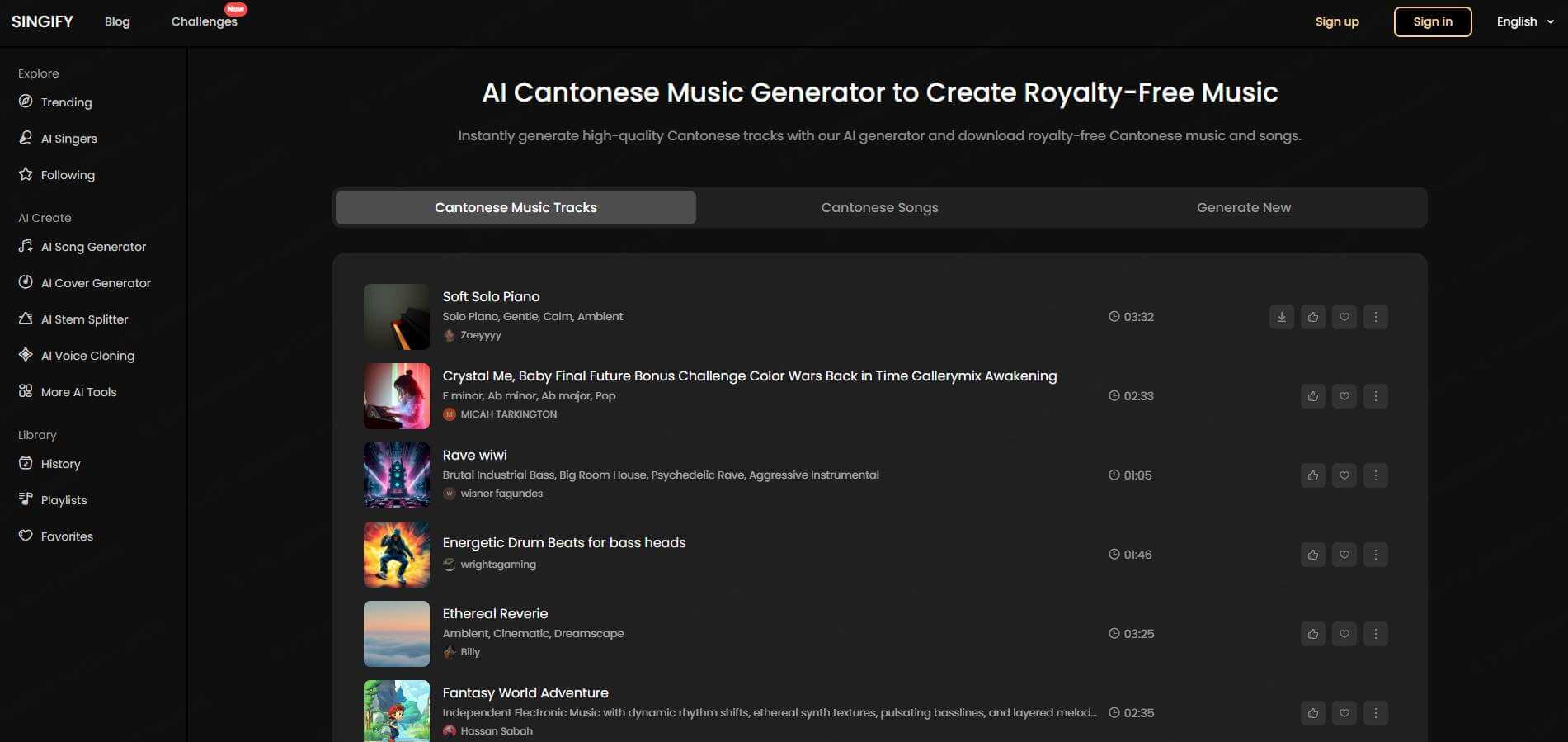Click the New badge on Challenges
This screenshot has height=742, width=1568.
point(236,9)
